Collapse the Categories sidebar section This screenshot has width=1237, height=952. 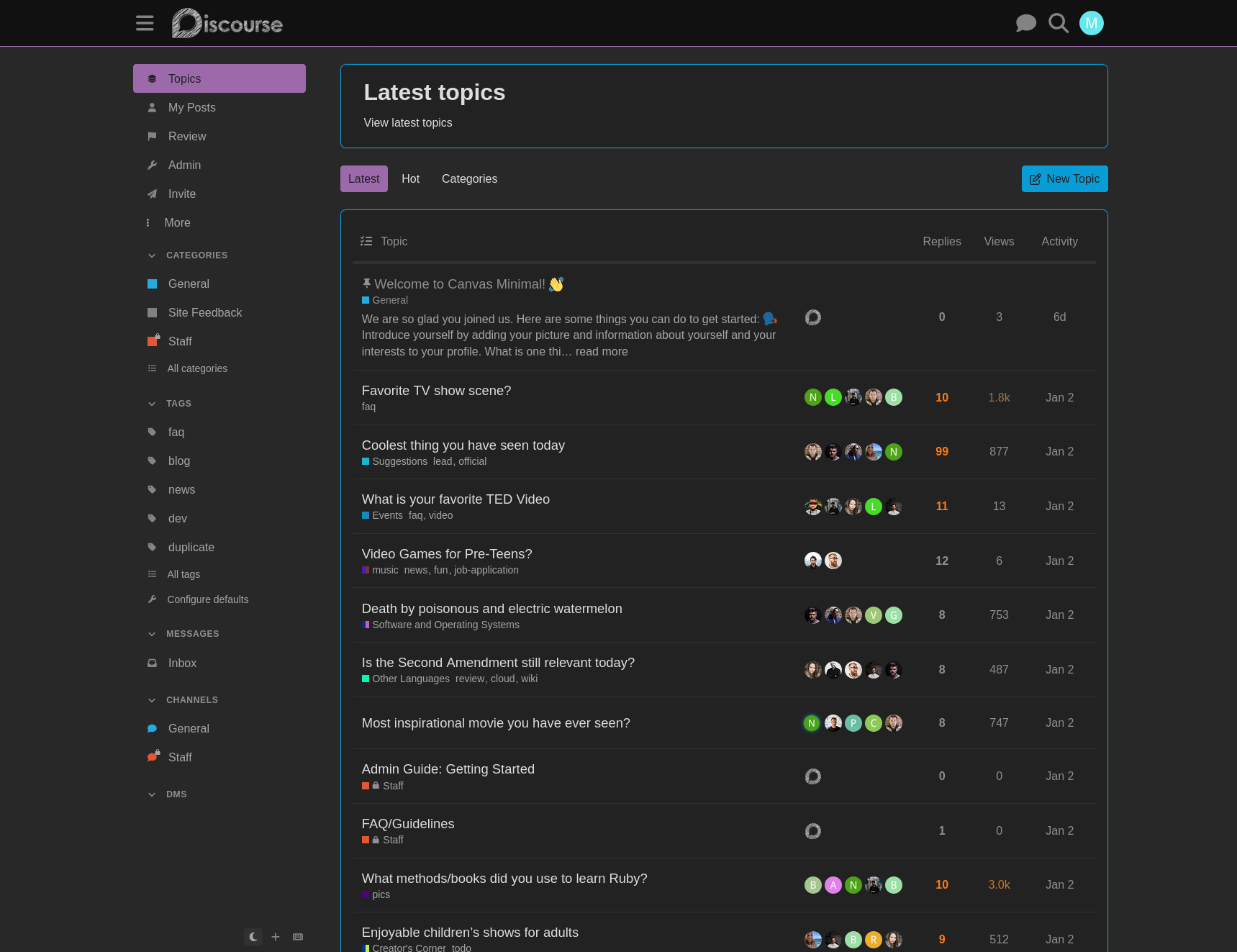(x=152, y=255)
